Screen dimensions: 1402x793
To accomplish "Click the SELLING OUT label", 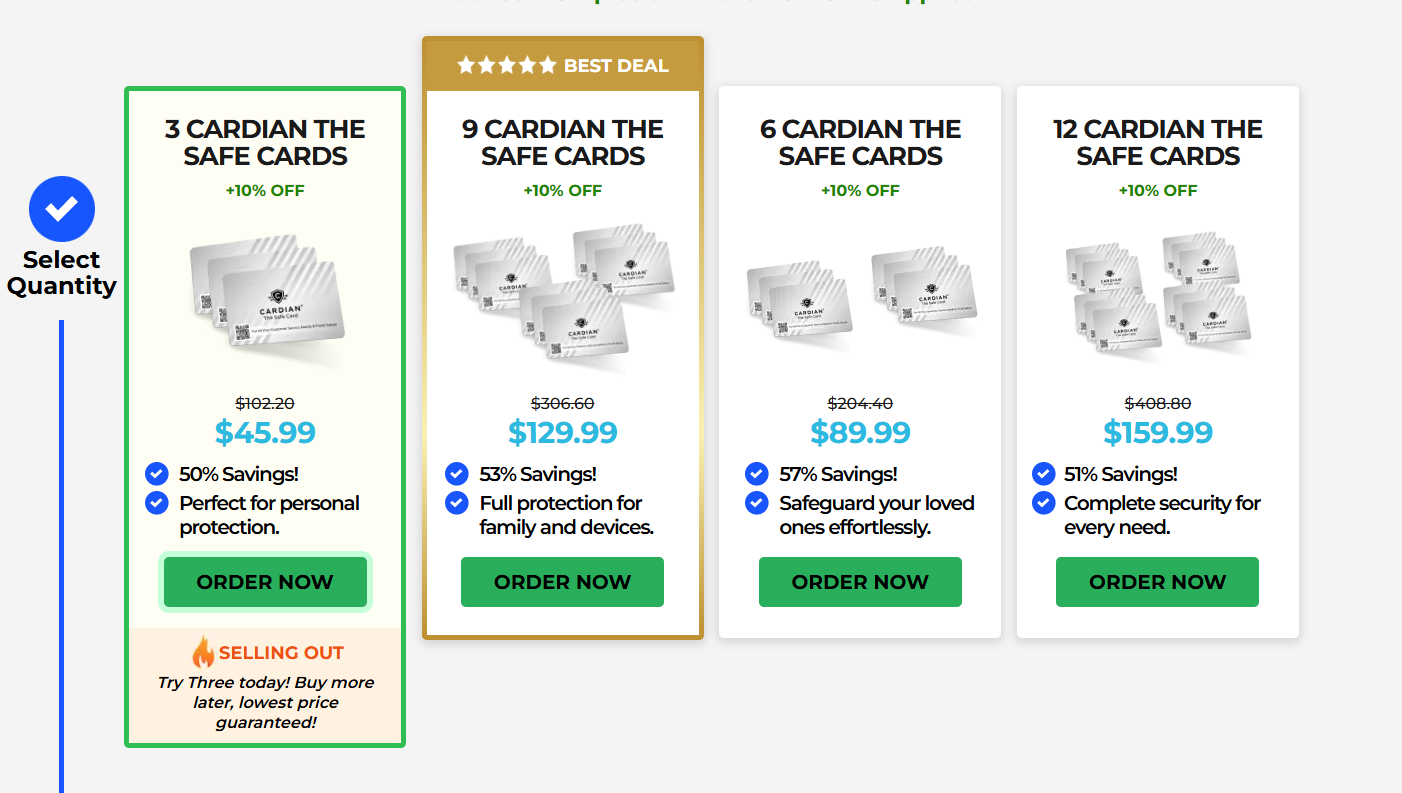I will pyautogui.click(x=281, y=652).
